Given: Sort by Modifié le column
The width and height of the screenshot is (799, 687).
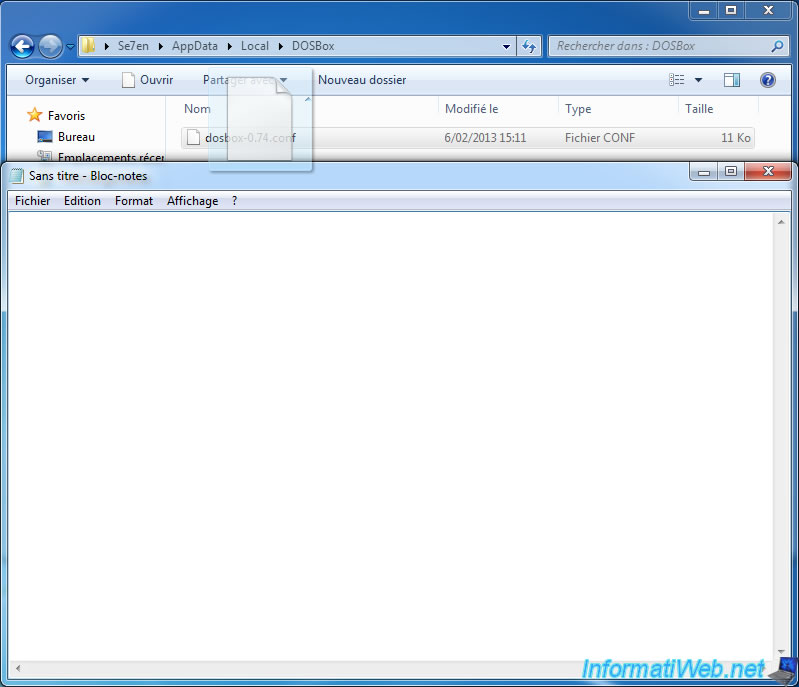Looking at the screenshot, I should (471, 109).
